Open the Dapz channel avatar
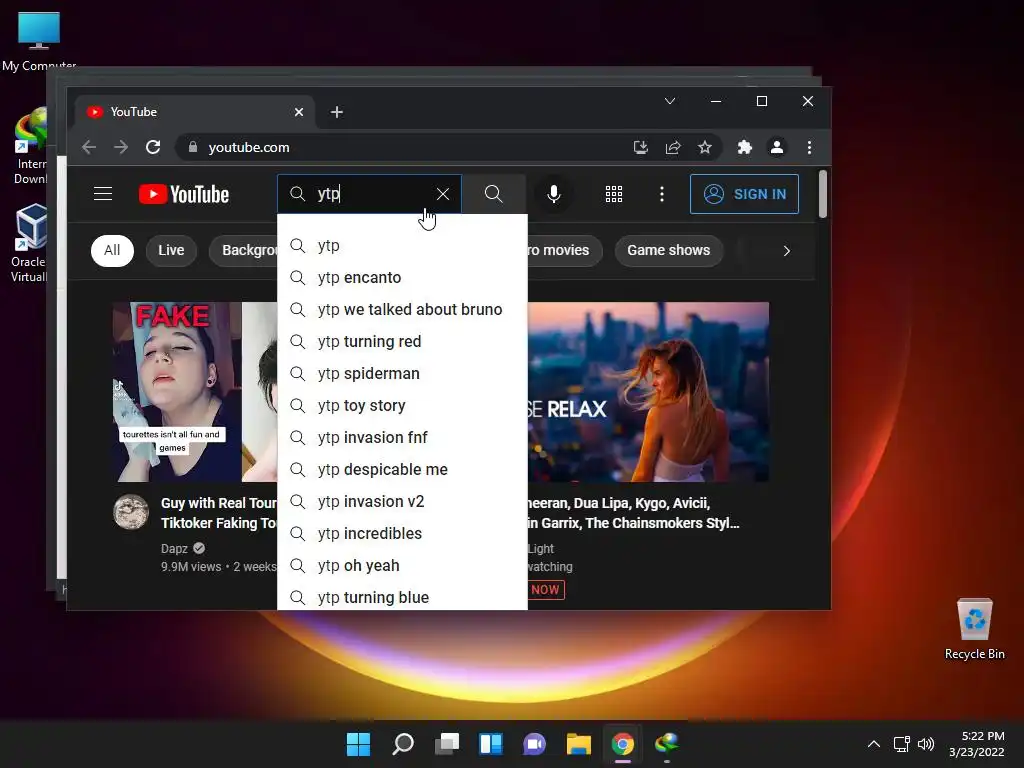This screenshot has height=768, width=1024. (131, 512)
